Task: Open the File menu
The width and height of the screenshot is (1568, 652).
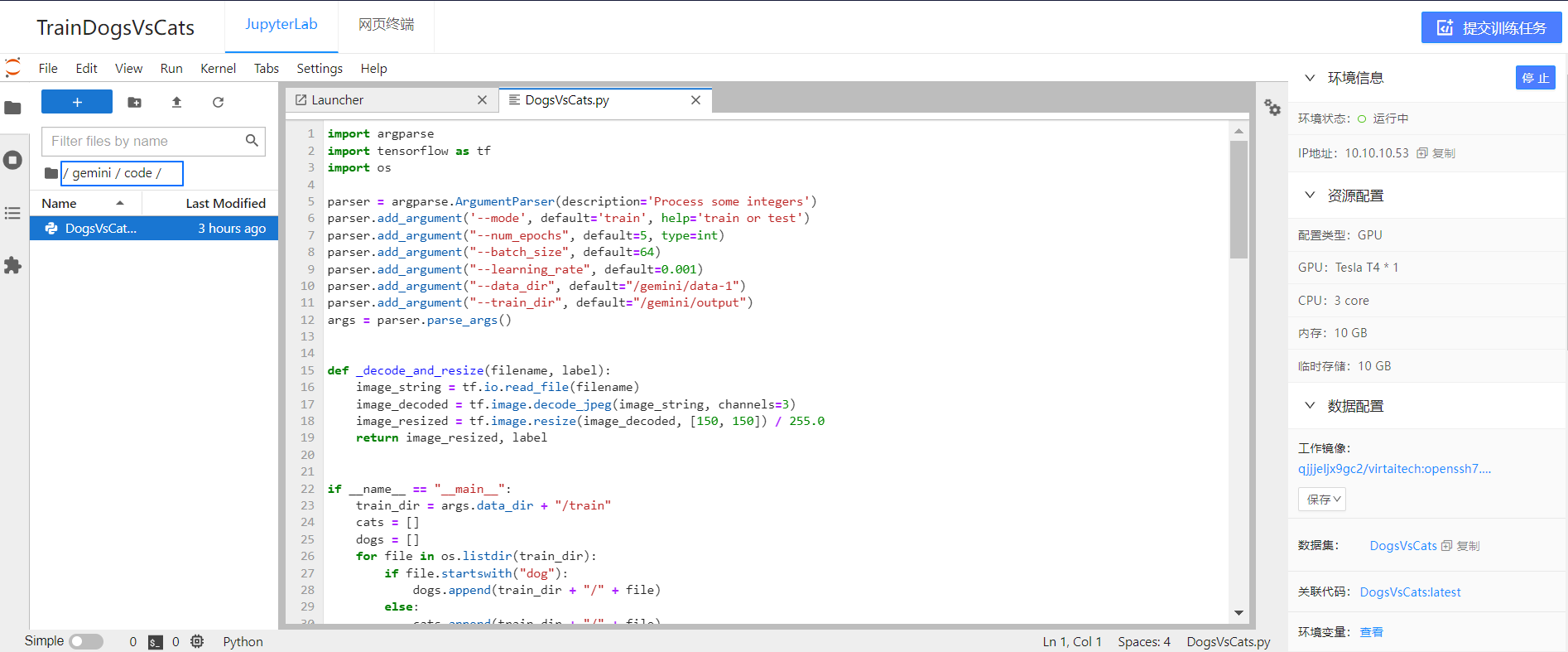Action: 48,69
